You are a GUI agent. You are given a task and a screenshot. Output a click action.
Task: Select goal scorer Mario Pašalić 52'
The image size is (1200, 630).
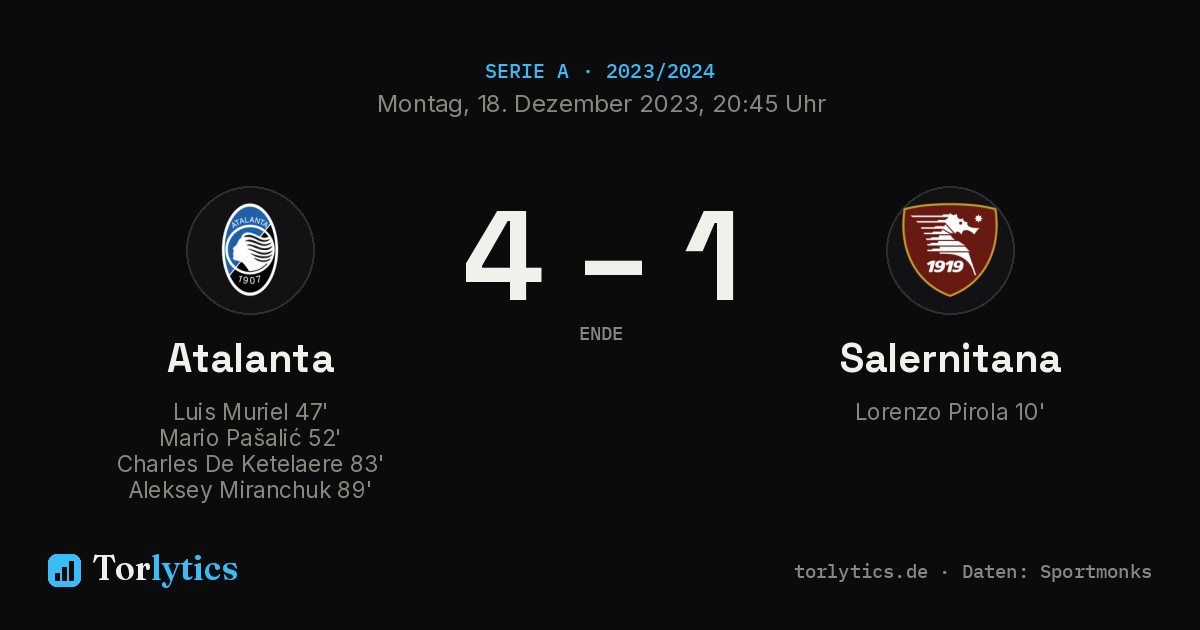pyautogui.click(x=250, y=438)
